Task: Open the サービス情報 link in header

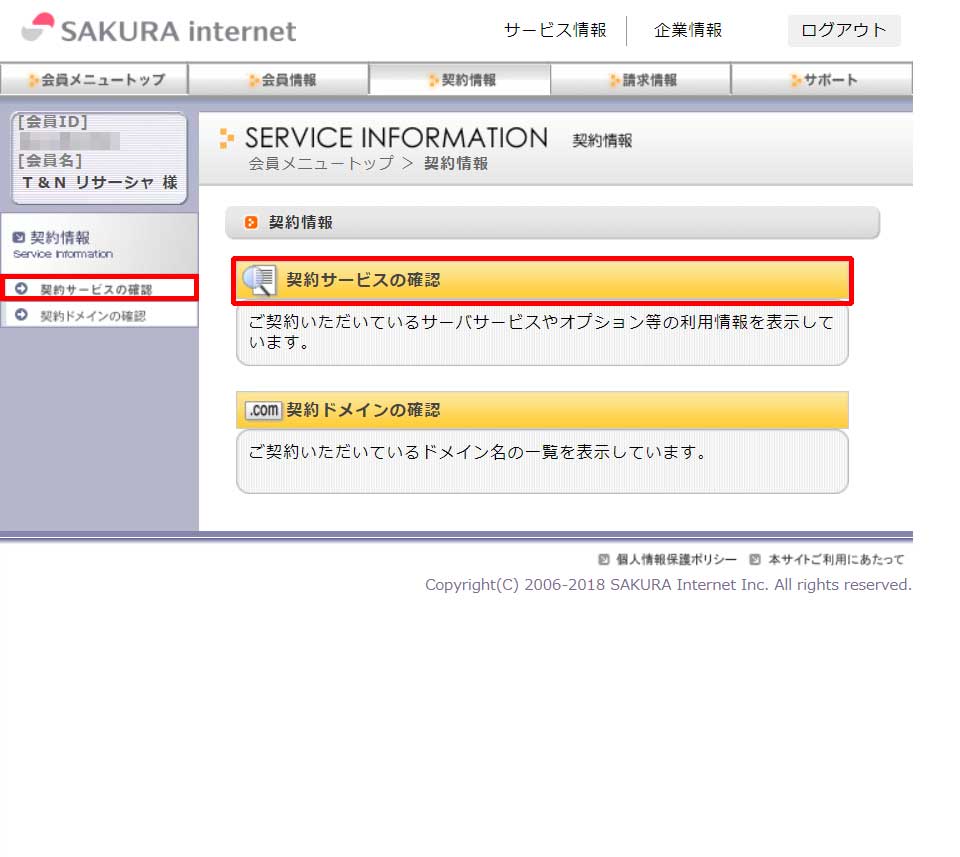Action: click(x=555, y=30)
